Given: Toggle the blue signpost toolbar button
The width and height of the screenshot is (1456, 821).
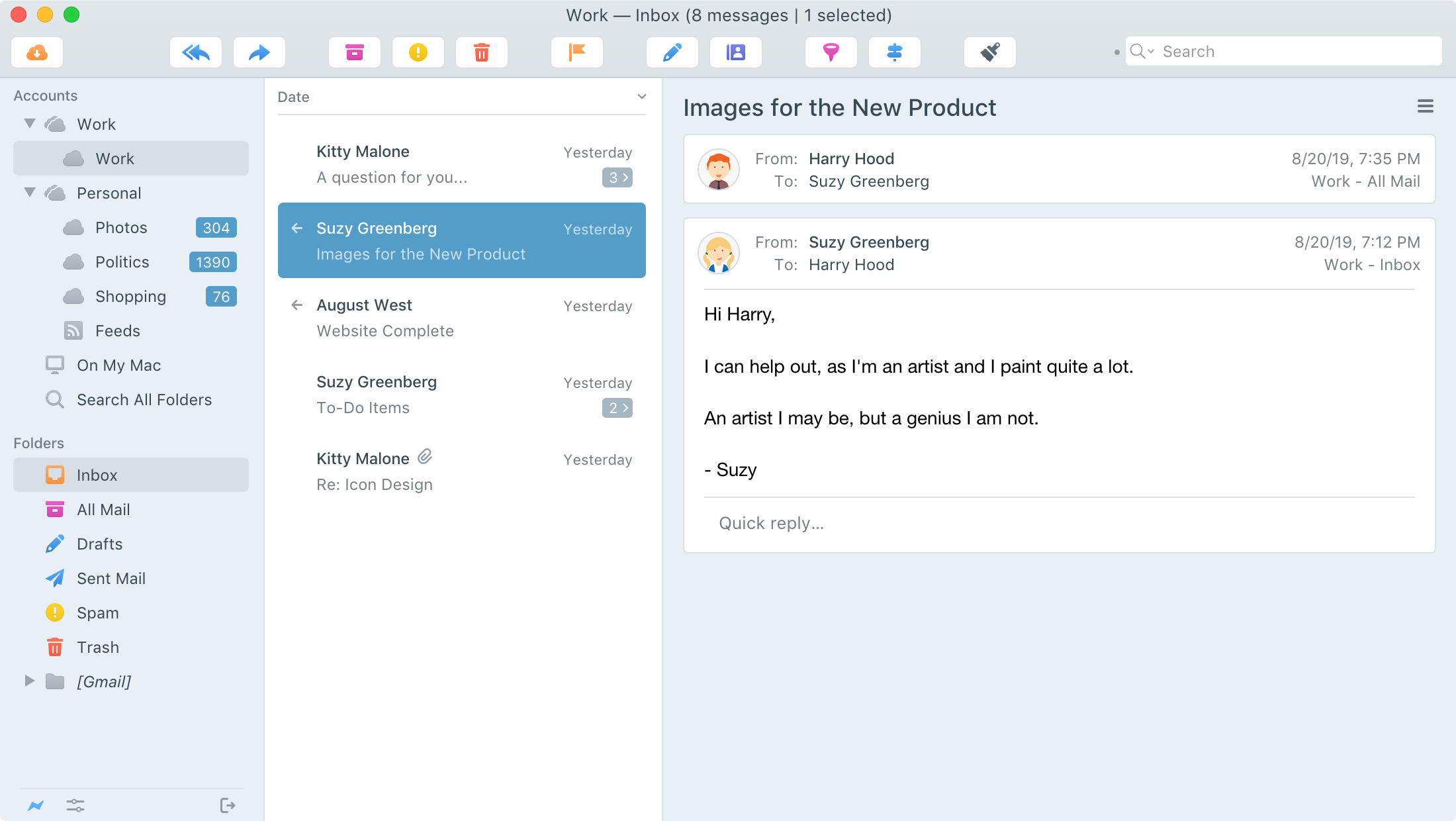Looking at the screenshot, I should pos(895,52).
